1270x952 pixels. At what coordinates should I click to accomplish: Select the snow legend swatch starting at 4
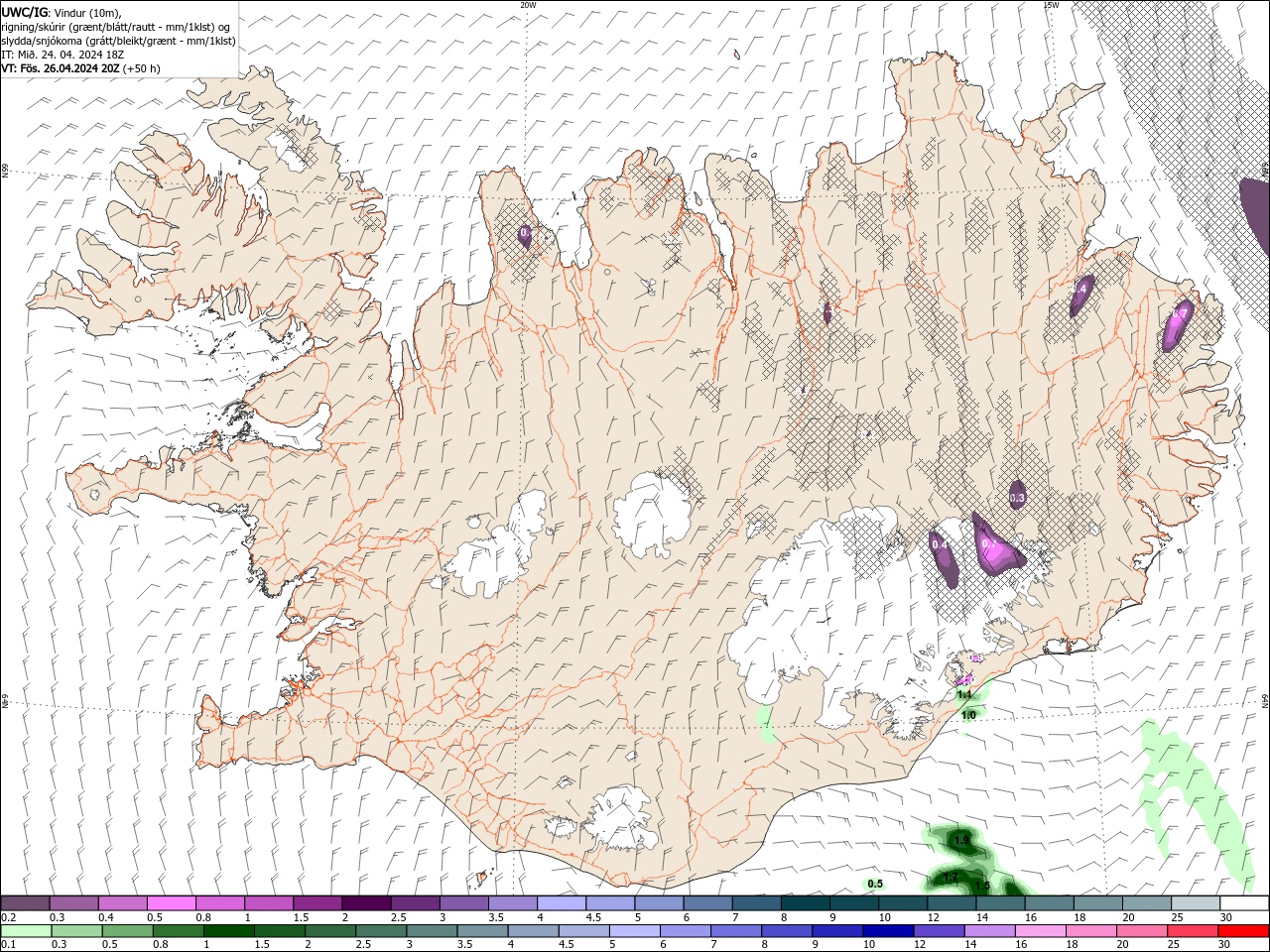click(562, 902)
